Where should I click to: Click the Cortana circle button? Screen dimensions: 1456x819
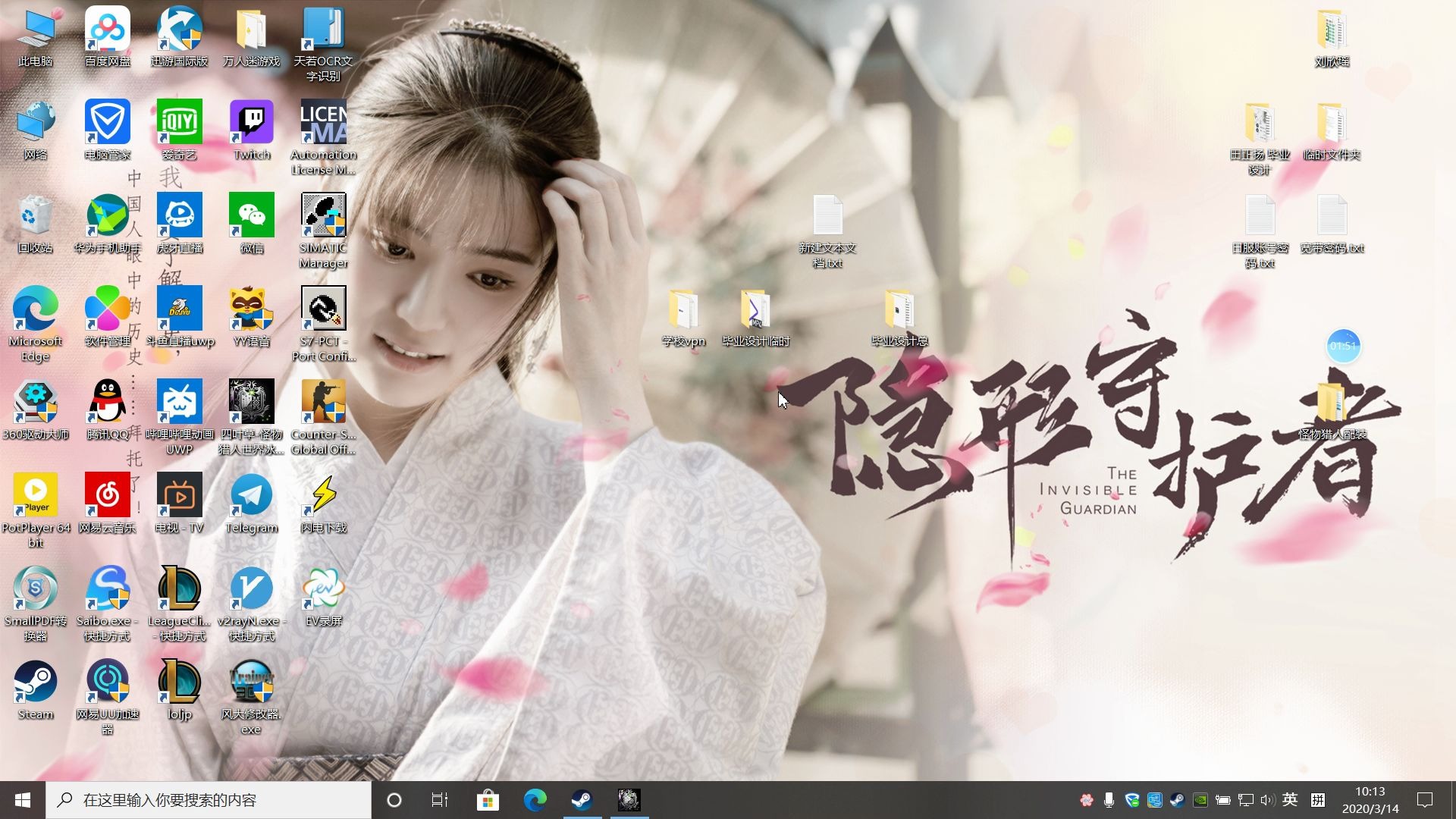point(394,800)
